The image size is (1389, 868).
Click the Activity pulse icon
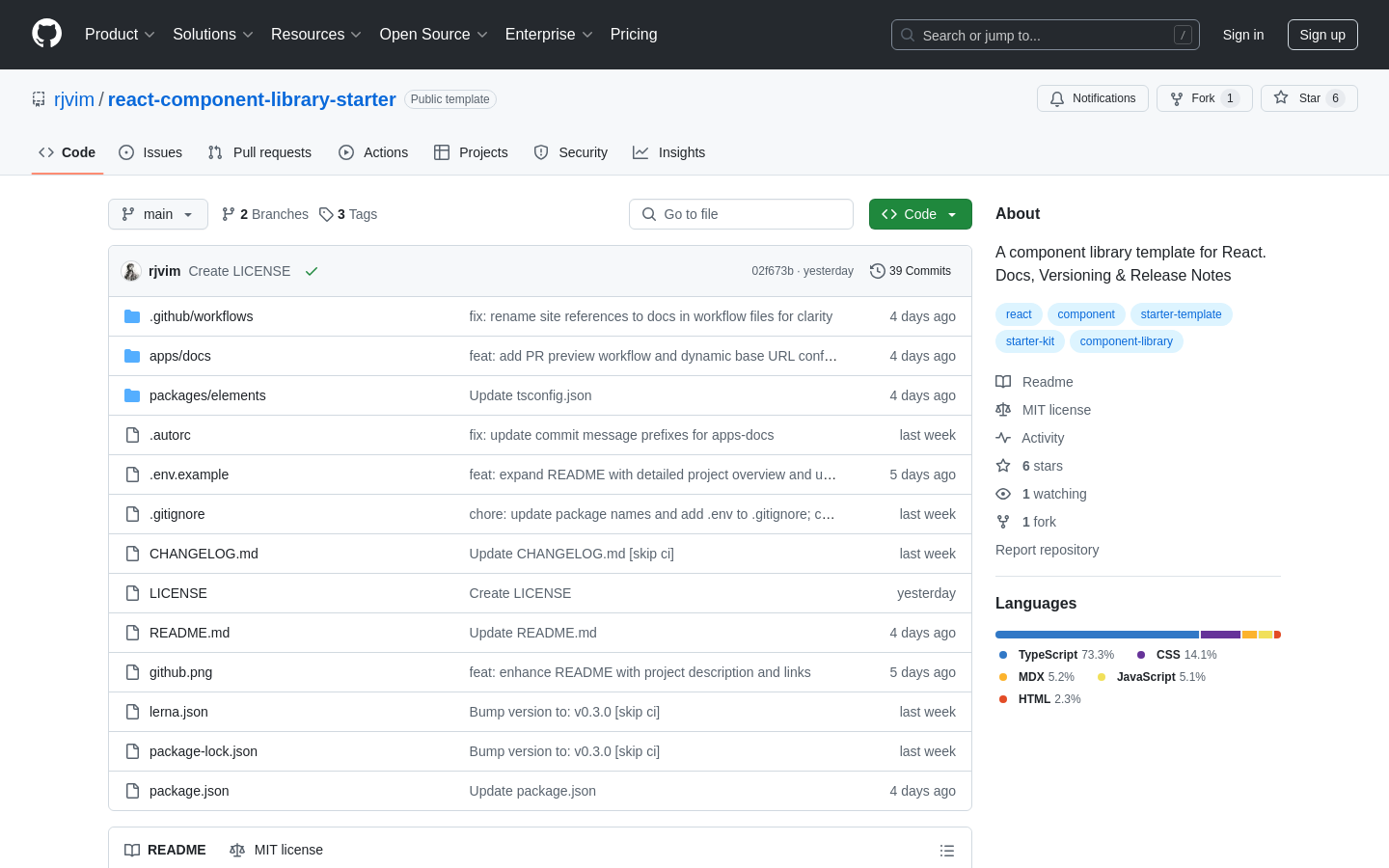pyautogui.click(x=1003, y=438)
